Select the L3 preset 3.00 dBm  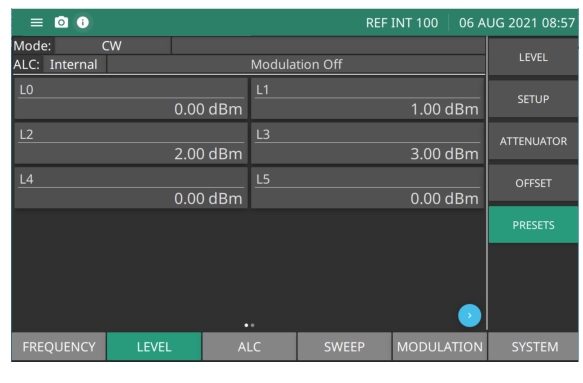(367, 144)
